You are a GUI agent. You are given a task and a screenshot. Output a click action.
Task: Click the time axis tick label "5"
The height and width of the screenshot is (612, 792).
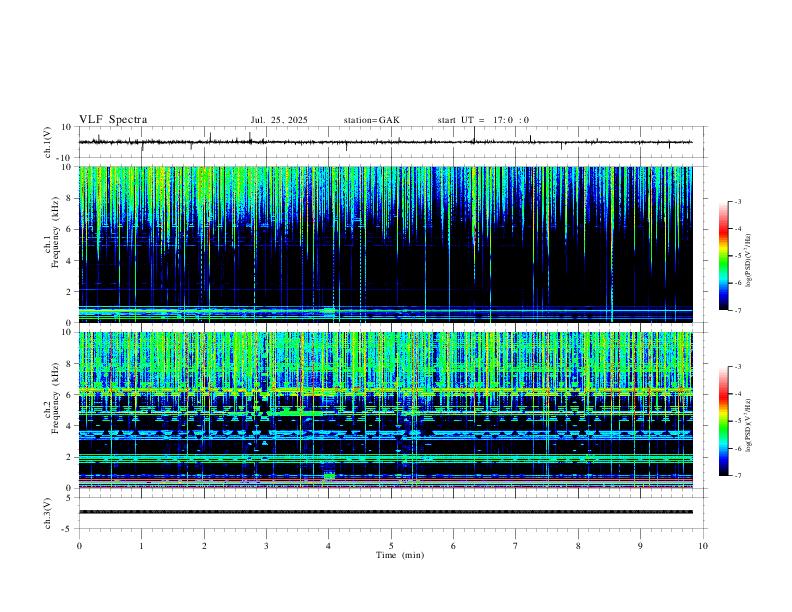pos(391,546)
